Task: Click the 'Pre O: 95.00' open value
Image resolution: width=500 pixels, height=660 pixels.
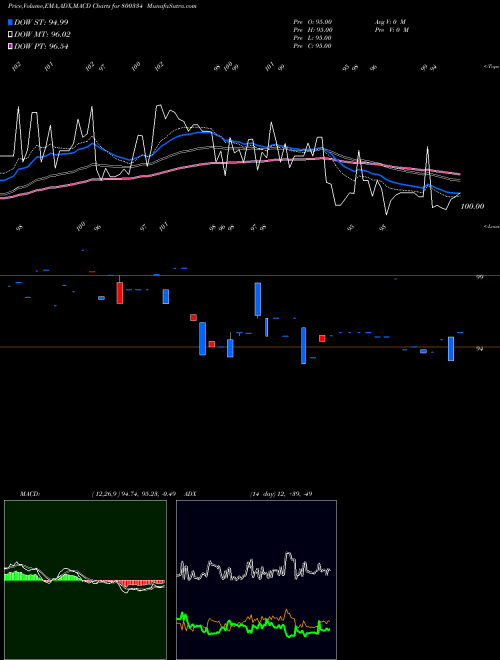Action: [x=313, y=22]
